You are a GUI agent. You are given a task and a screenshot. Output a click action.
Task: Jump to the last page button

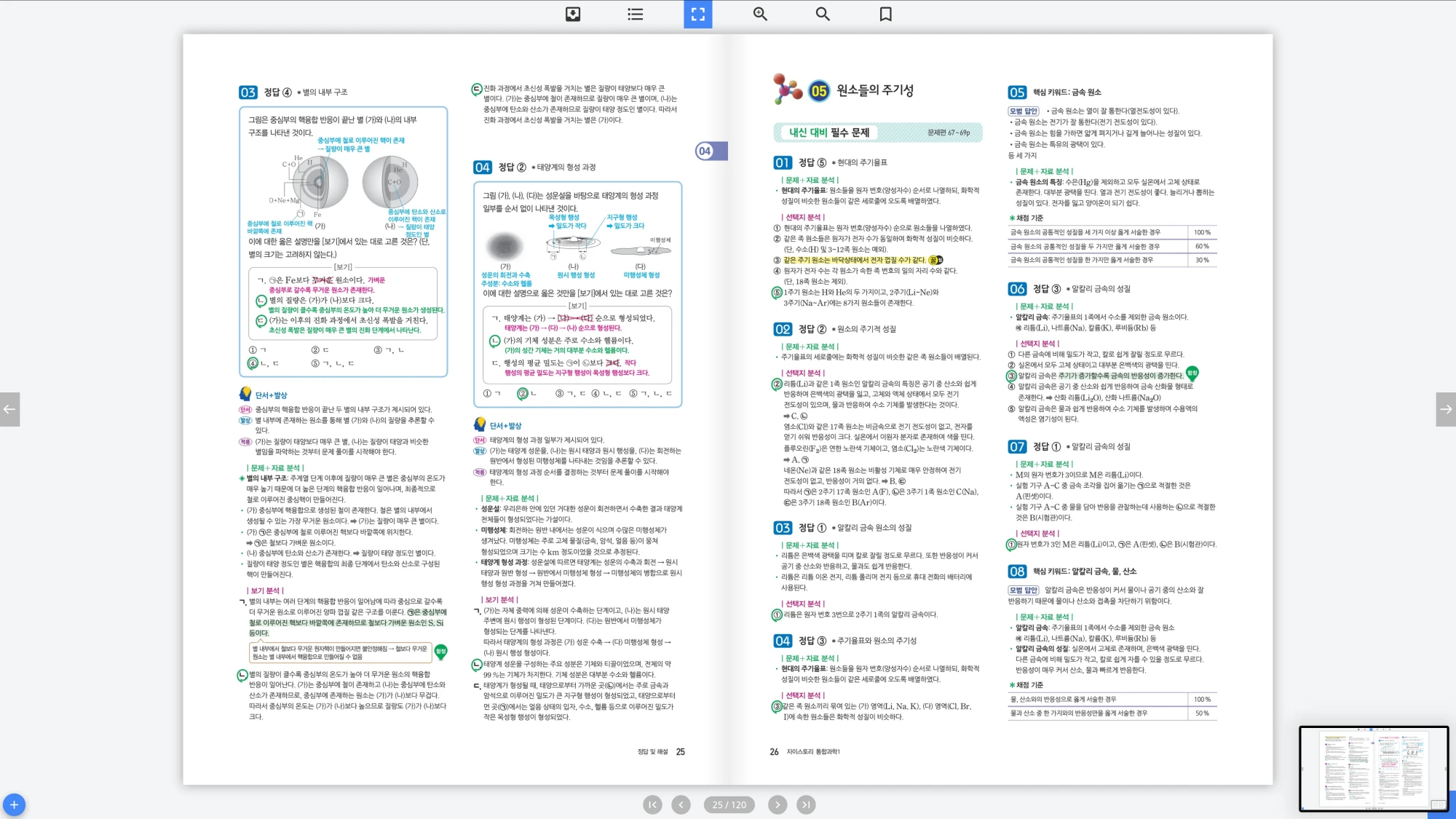tap(806, 804)
